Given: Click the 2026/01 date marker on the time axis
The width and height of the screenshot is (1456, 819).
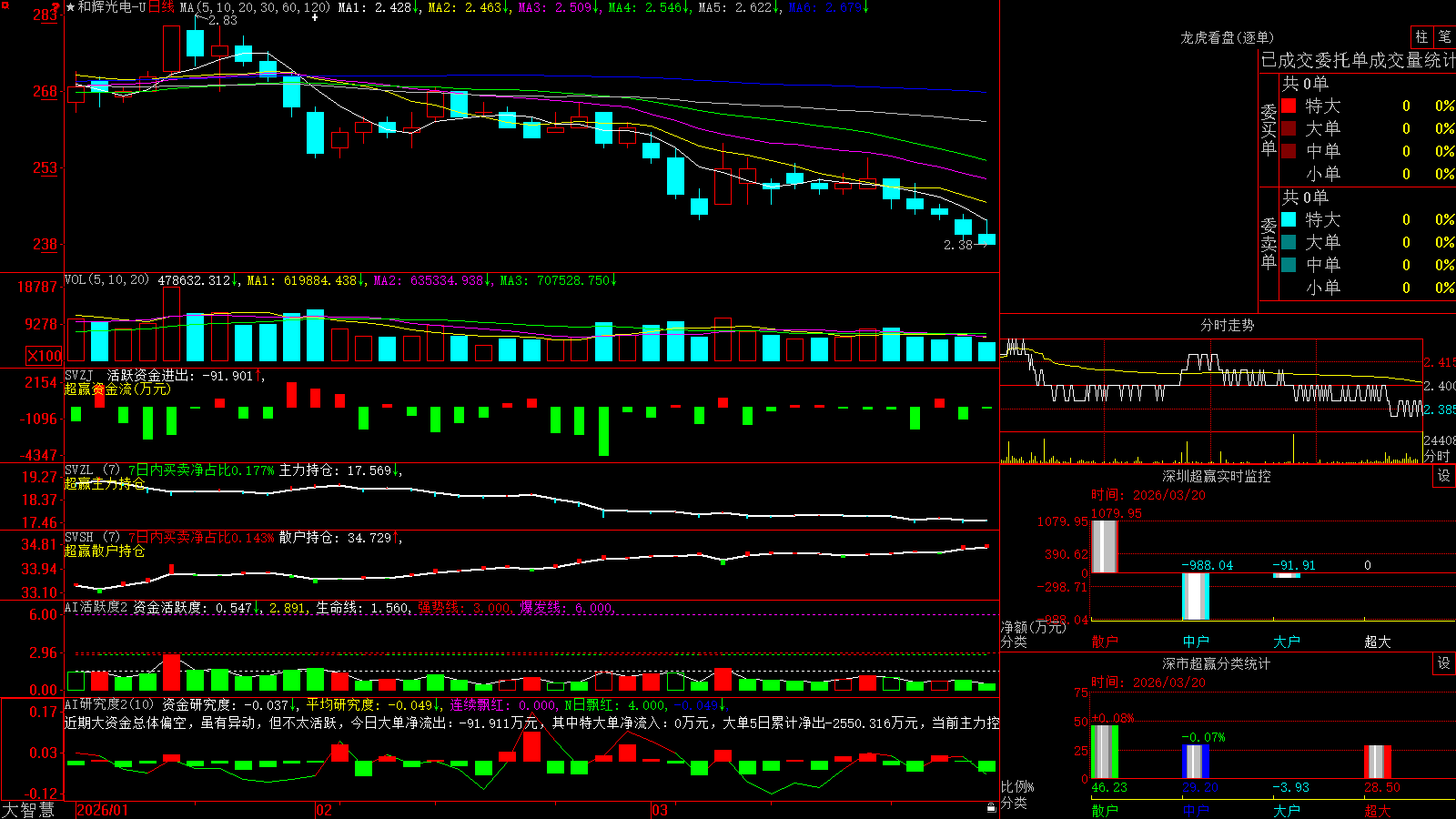Looking at the screenshot, I should [103, 810].
